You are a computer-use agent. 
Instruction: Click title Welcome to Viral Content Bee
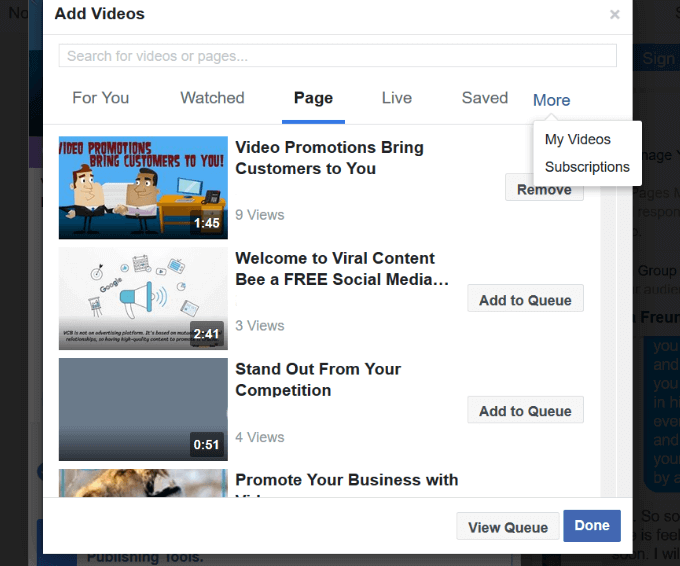click(342, 268)
